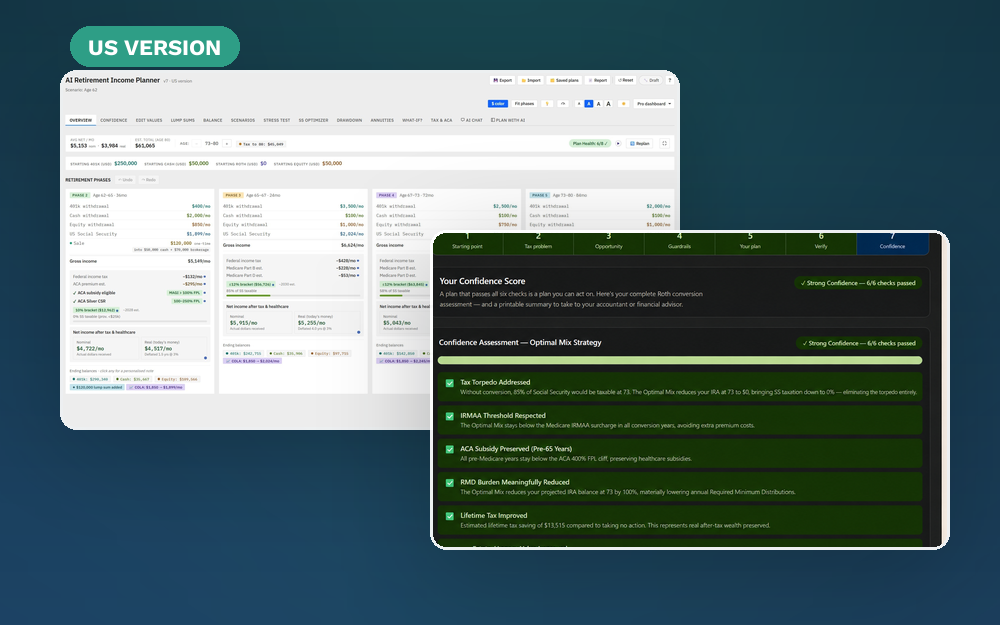The width and height of the screenshot is (1000, 625).
Task: Click the Phase 4 label badge
Action: coord(386,195)
